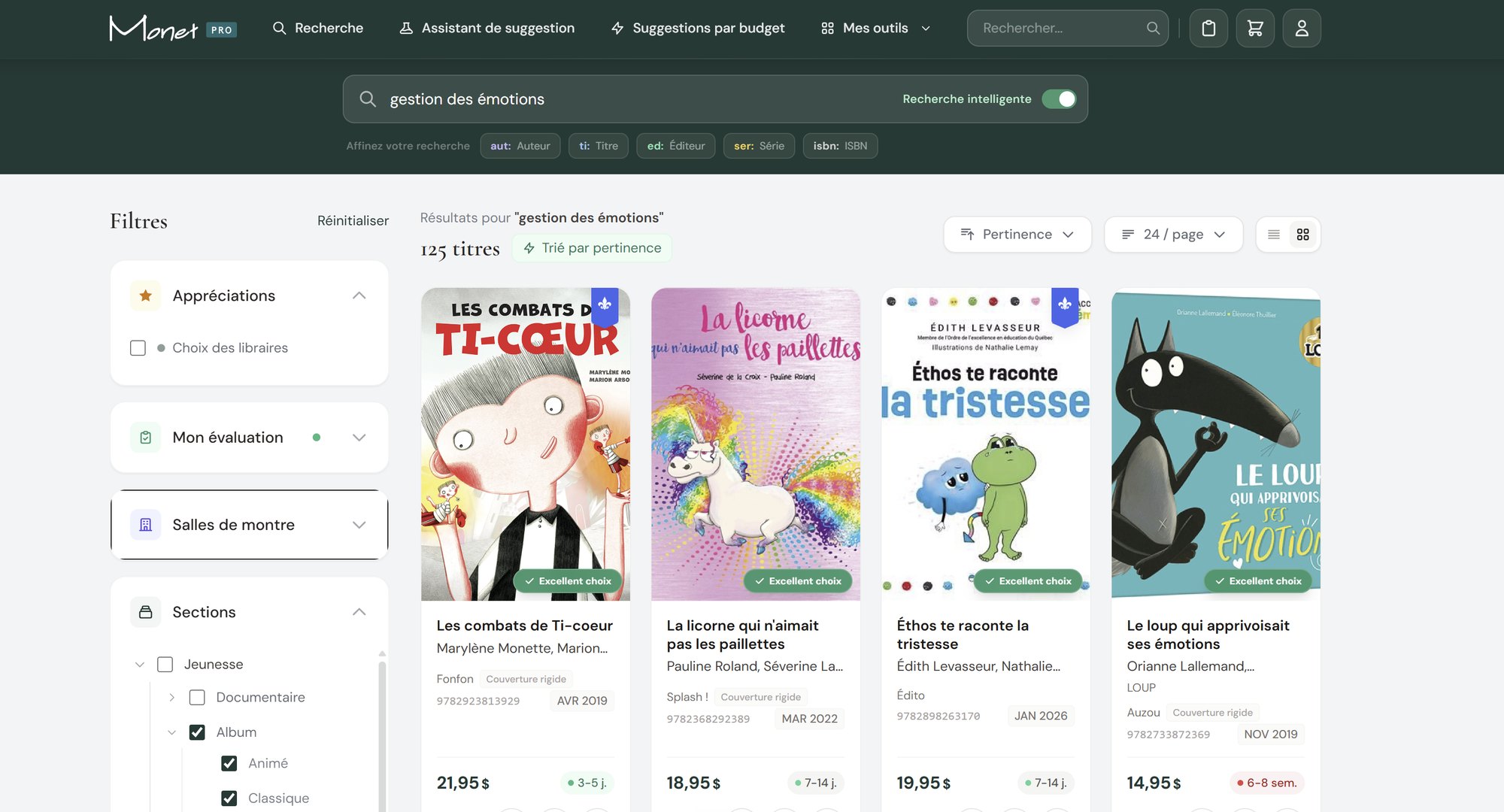1504x812 pixels.
Task: Click the aut: Auteur refine chip
Action: pos(520,146)
